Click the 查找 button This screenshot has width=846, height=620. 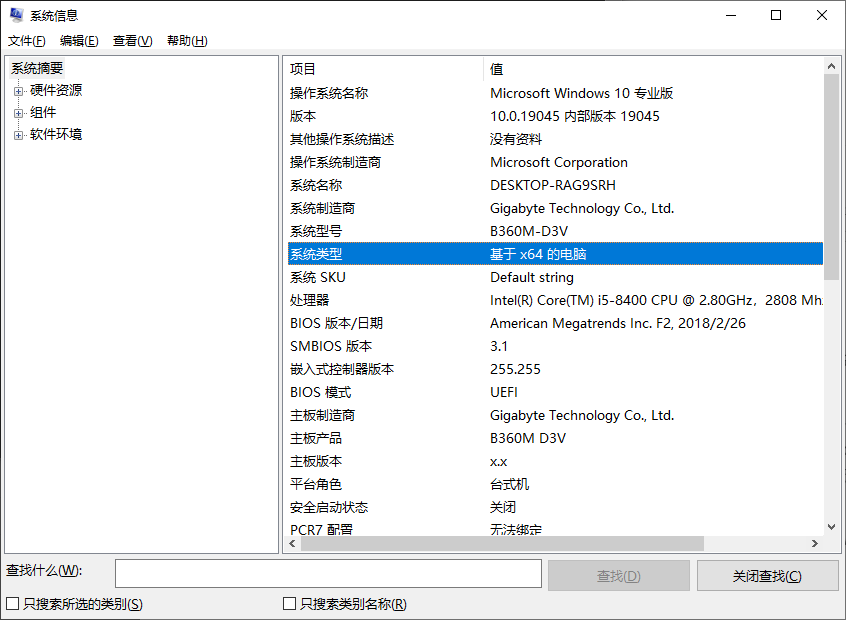click(x=618, y=574)
